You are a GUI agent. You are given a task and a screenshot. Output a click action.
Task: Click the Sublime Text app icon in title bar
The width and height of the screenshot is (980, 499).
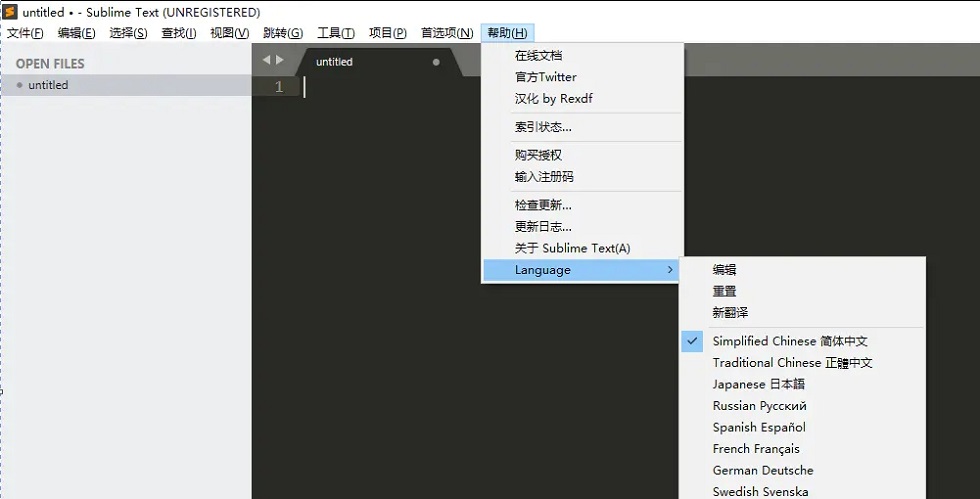[x=10, y=12]
